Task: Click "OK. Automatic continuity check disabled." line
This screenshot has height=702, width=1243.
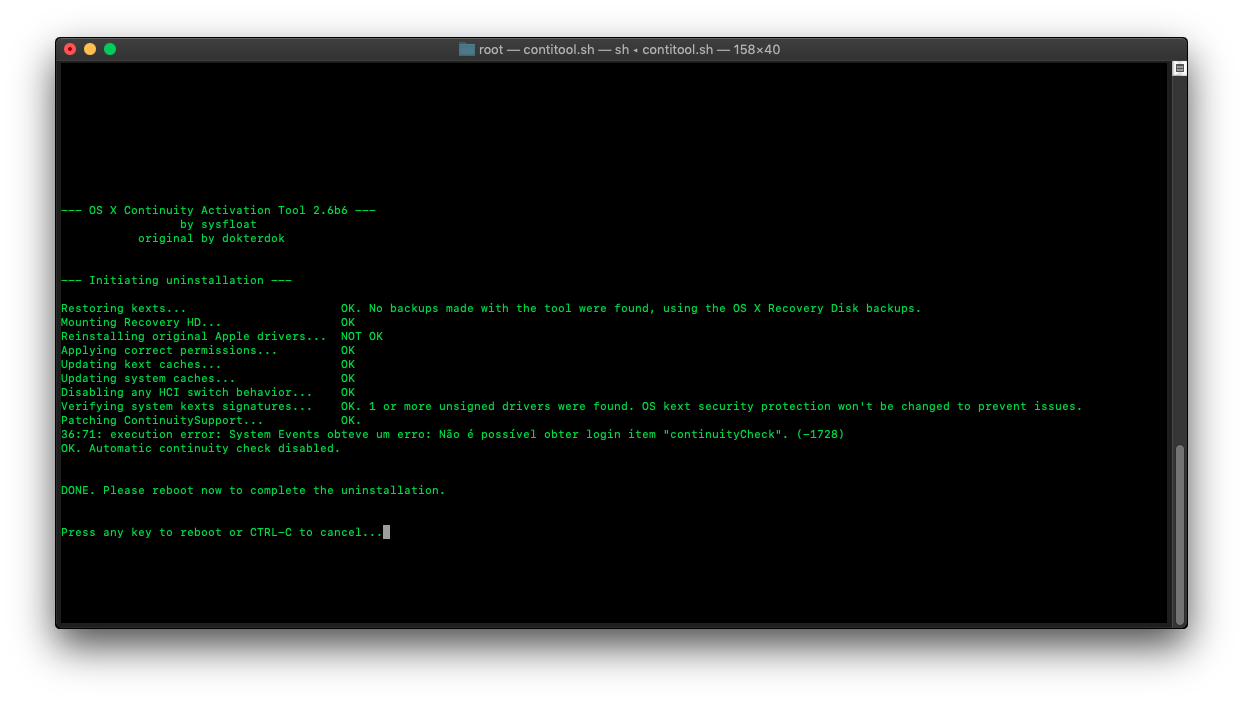Action: tap(201, 448)
